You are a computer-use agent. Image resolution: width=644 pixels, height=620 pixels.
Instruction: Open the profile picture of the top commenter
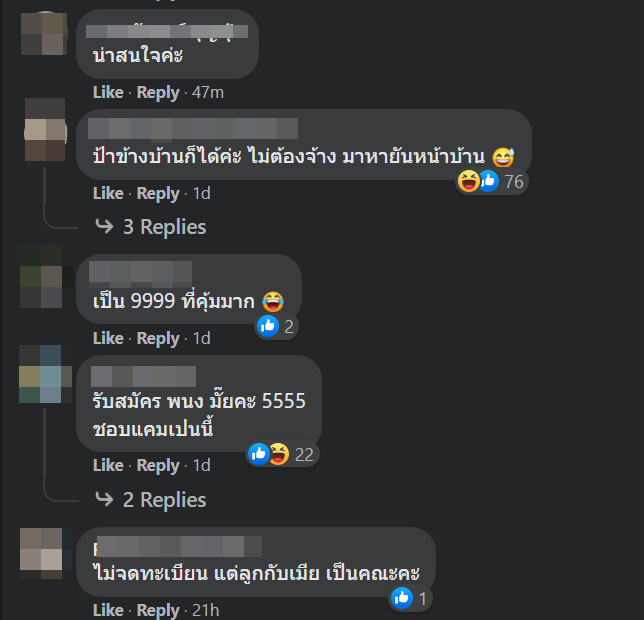point(44,34)
